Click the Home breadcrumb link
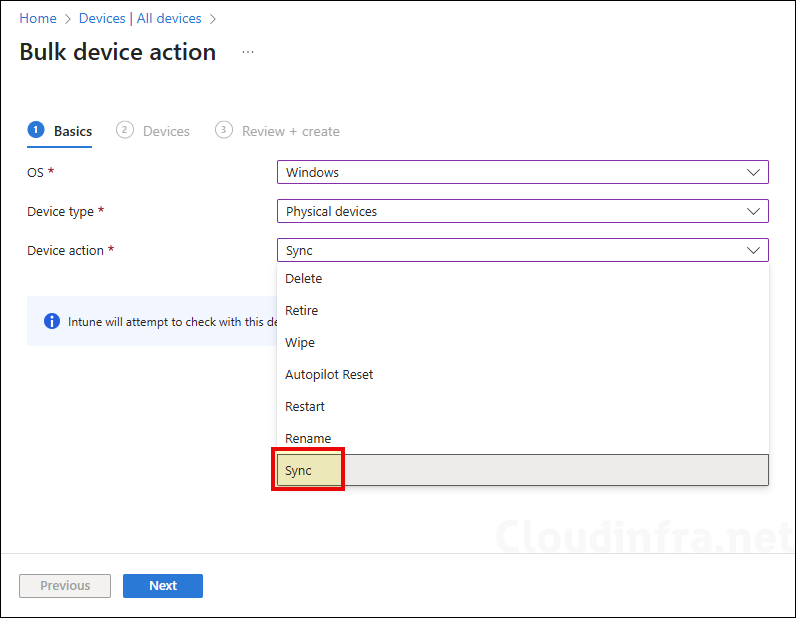 click(38, 18)
